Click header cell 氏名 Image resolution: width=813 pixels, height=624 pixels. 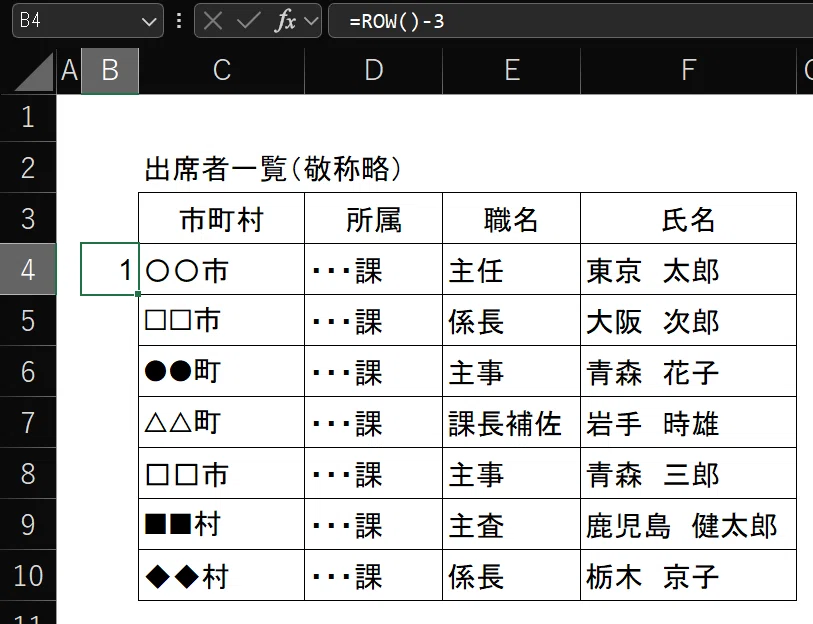pyautogui.click(x=688, y=218)
